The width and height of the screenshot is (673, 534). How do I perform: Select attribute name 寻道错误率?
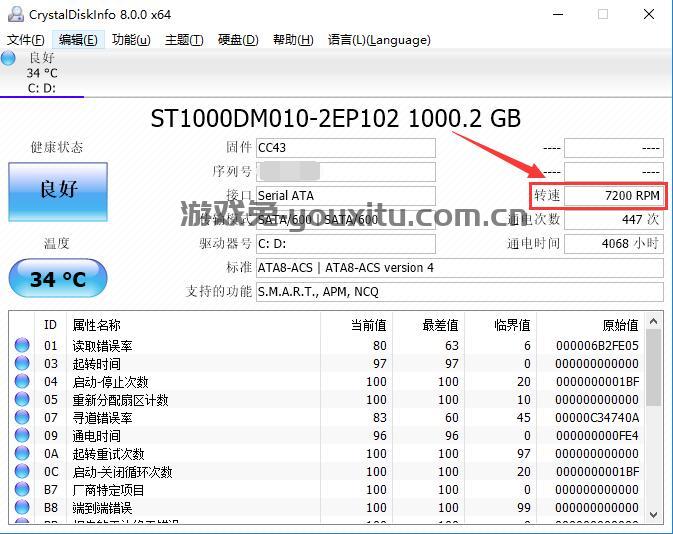coord(102,418)
